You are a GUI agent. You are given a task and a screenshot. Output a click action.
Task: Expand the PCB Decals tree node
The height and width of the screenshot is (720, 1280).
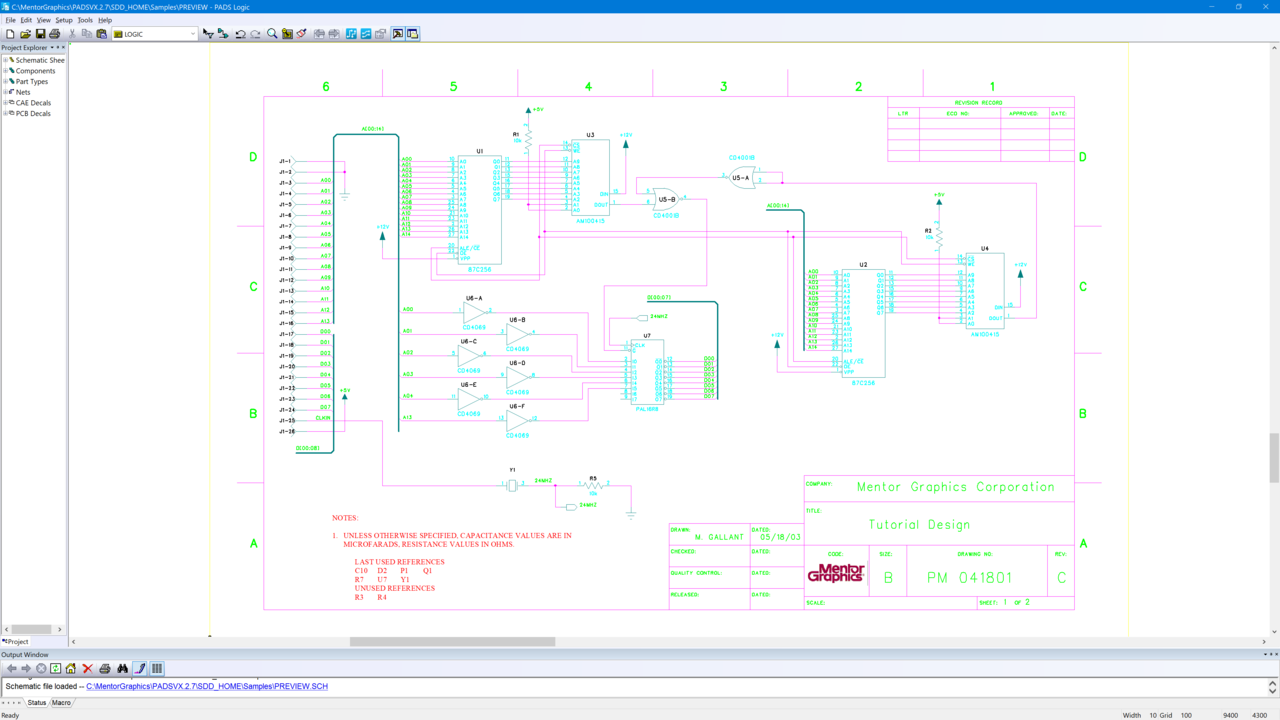tap(5, 113)
